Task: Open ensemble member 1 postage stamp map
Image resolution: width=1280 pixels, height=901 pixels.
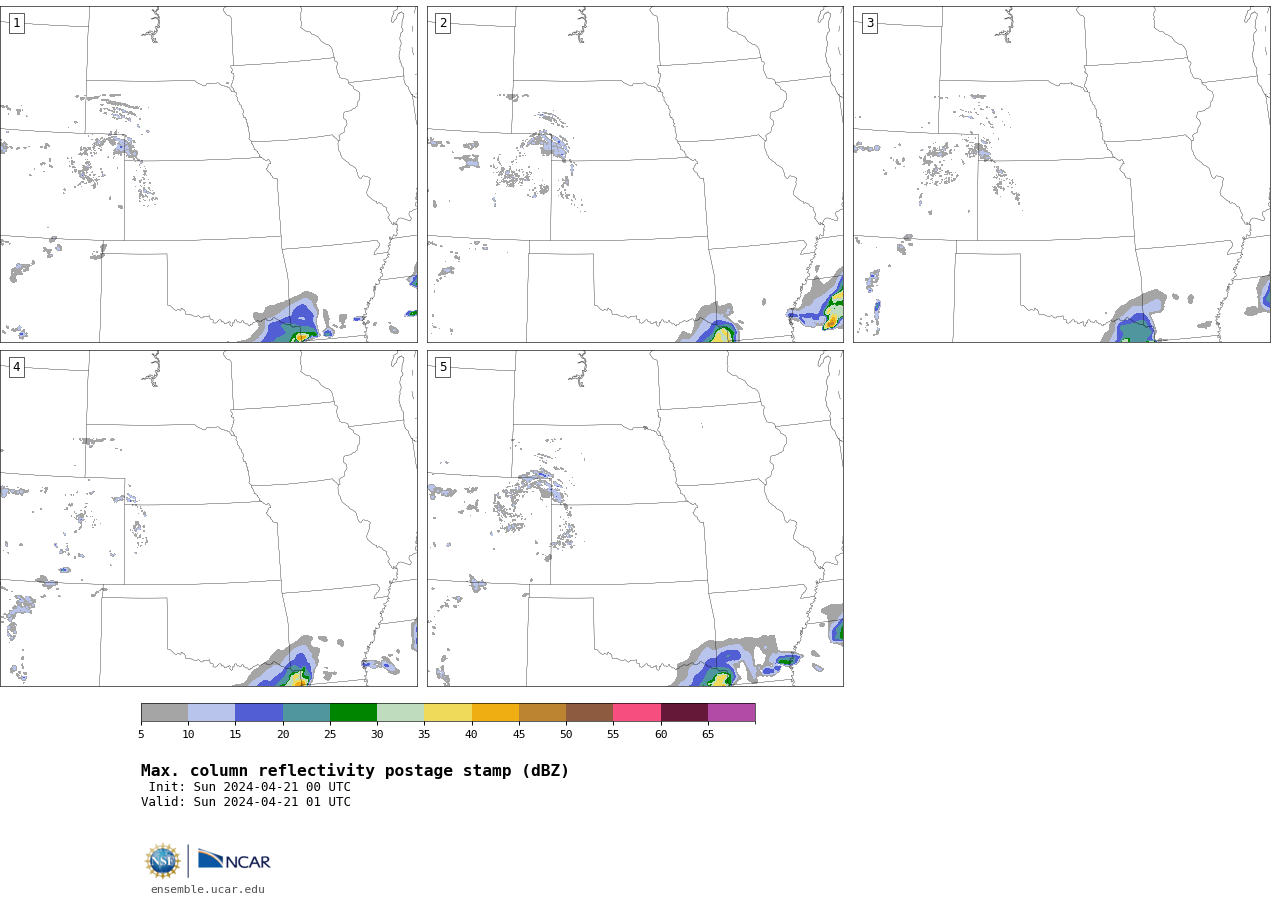Action: 209,174
